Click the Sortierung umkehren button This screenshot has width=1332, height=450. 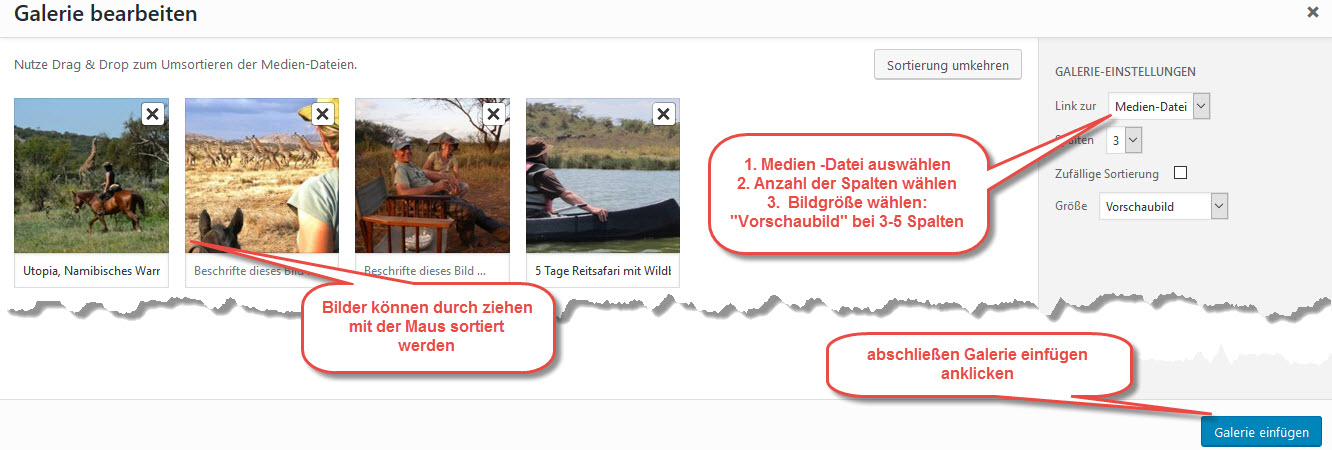click(948, 66)
